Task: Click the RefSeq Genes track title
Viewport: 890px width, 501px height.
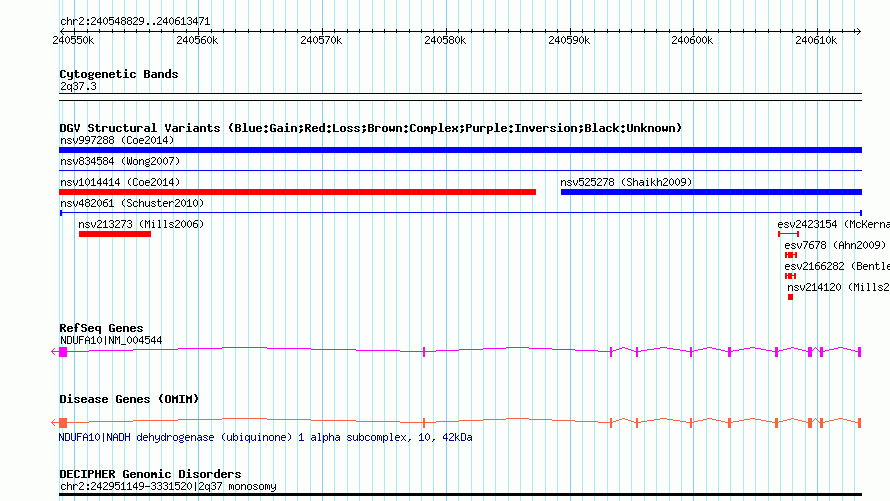Action: (x=101, y=328)
